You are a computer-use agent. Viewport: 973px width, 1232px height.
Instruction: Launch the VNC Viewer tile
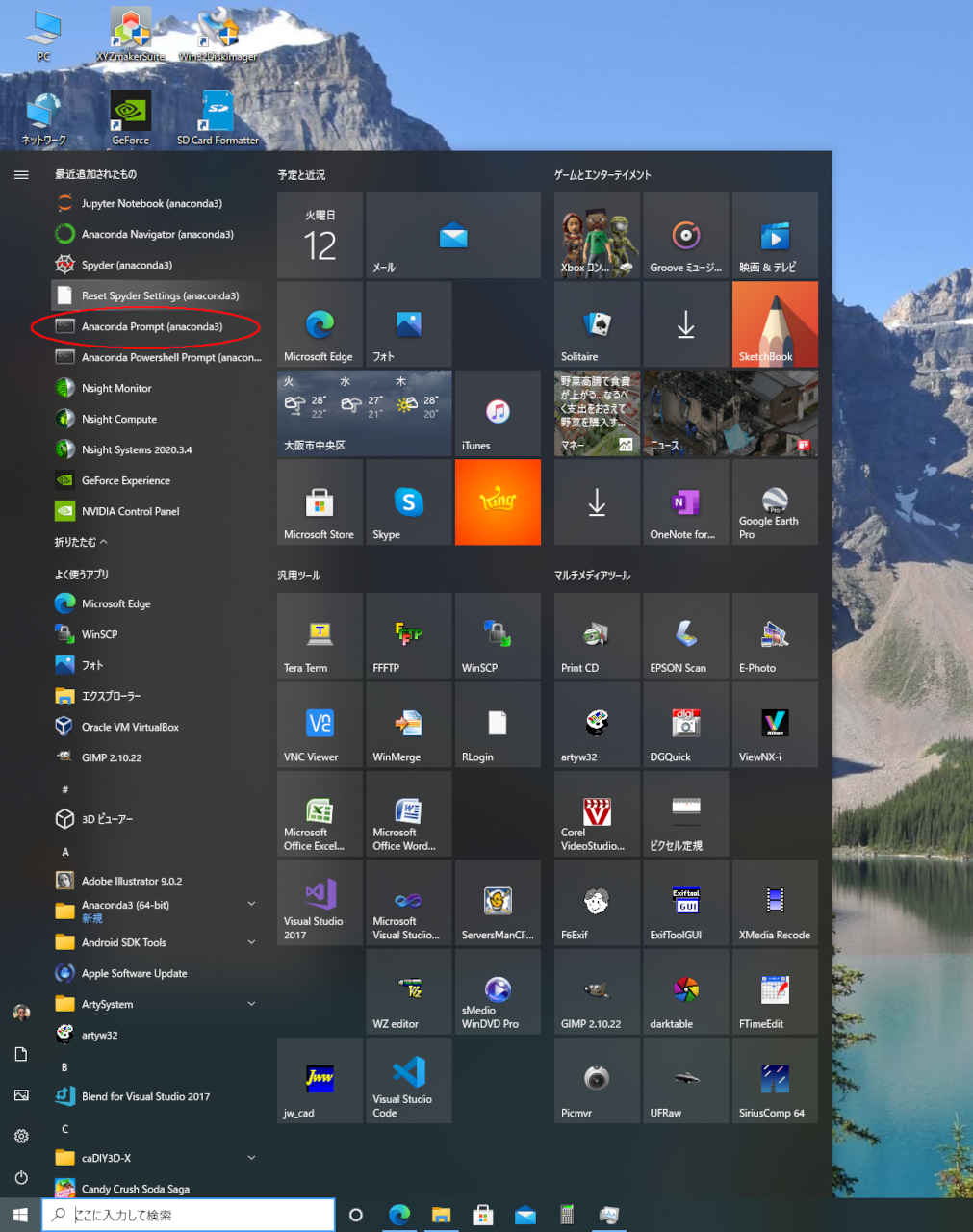pos(320,725)
